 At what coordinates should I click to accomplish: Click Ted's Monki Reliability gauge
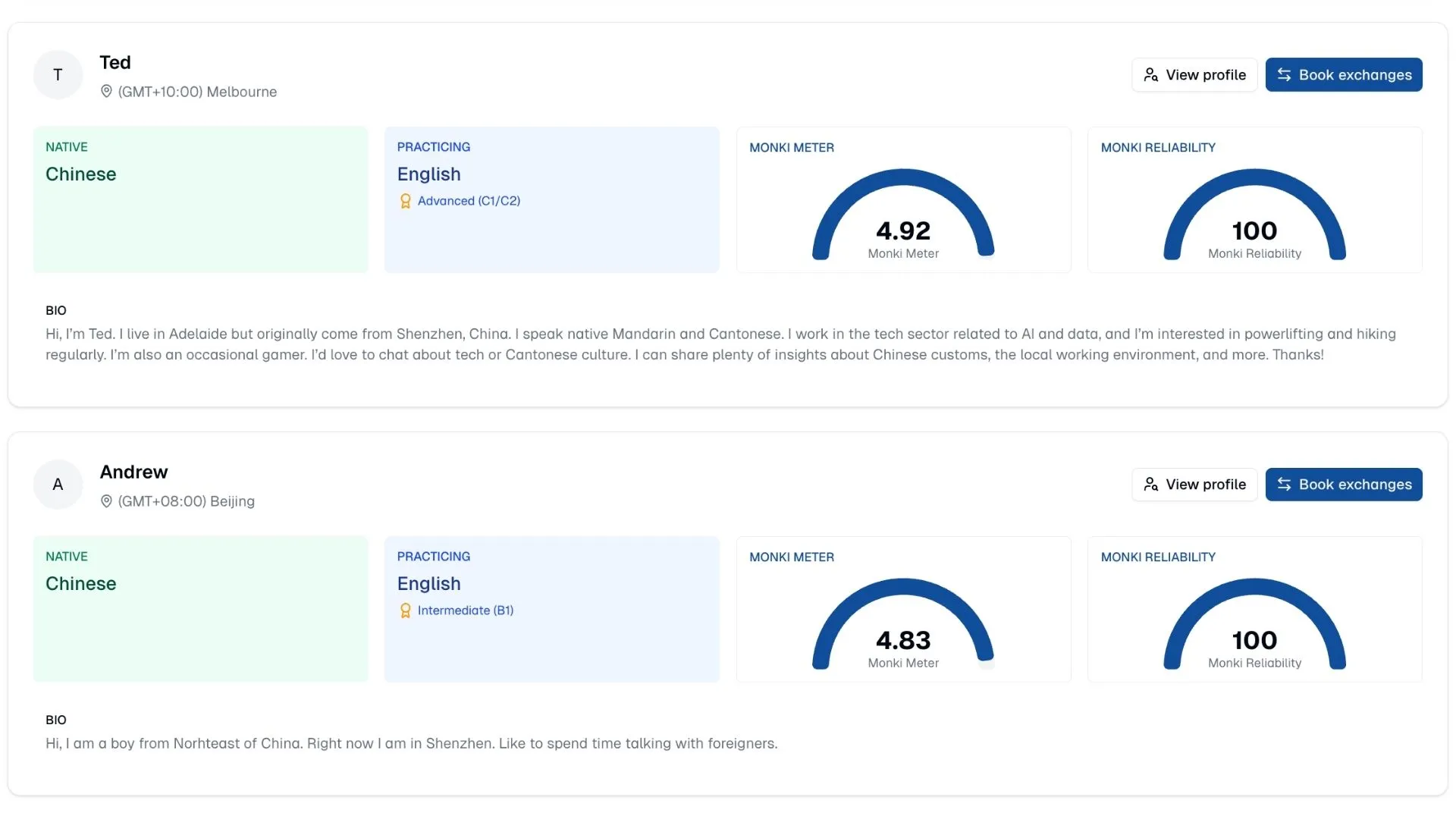point(1254,216)
